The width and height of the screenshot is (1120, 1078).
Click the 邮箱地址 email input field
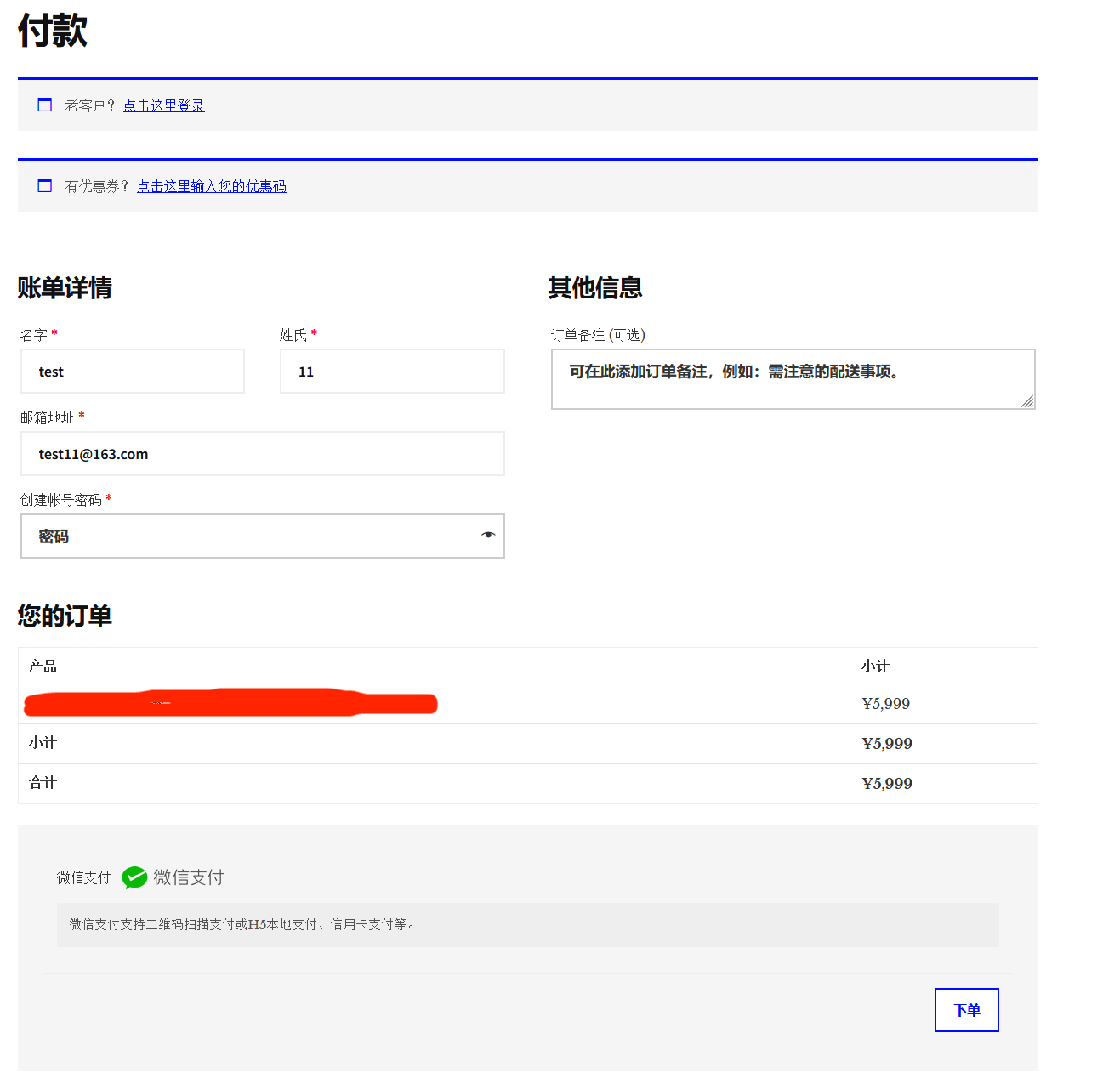(263, 454)
